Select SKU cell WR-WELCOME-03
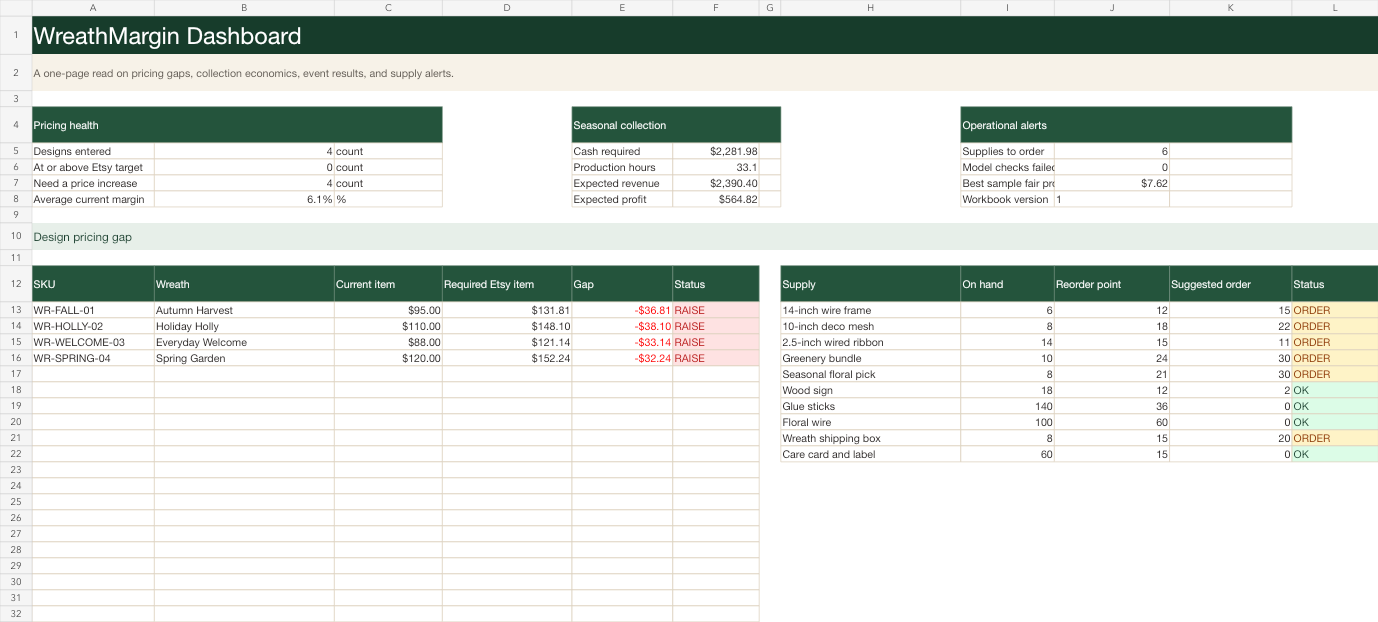 click(x=93, y=342)
